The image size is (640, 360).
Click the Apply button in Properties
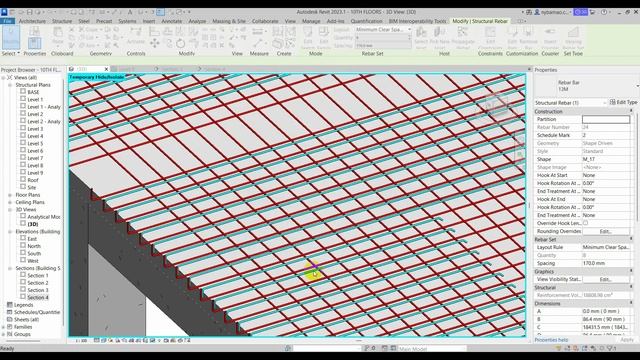627,340
